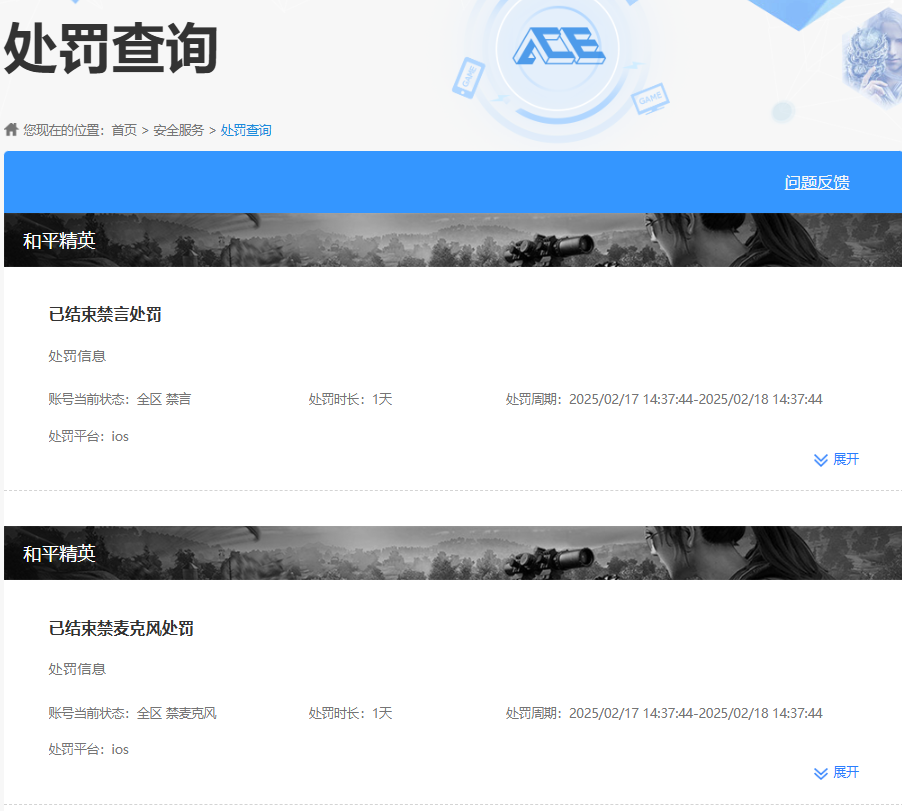
Task: Click the home icon in the breadcrumb
Action: click(12, 129)
